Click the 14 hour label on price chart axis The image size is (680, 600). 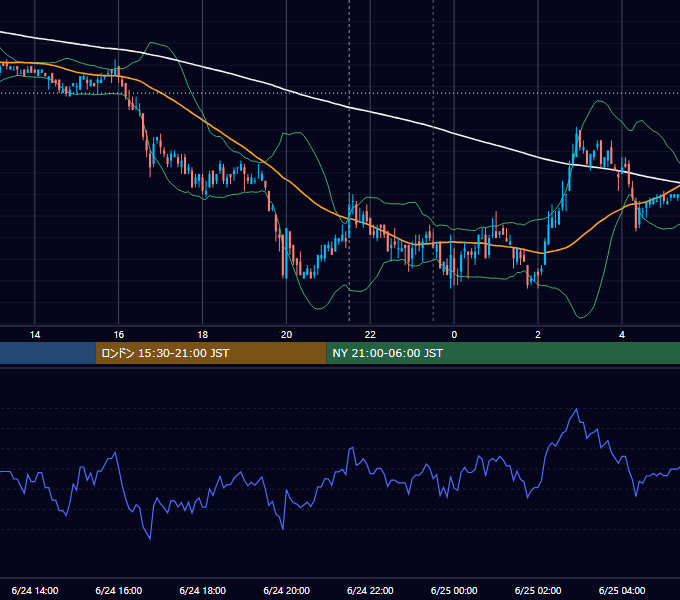[x=35, y=335]
